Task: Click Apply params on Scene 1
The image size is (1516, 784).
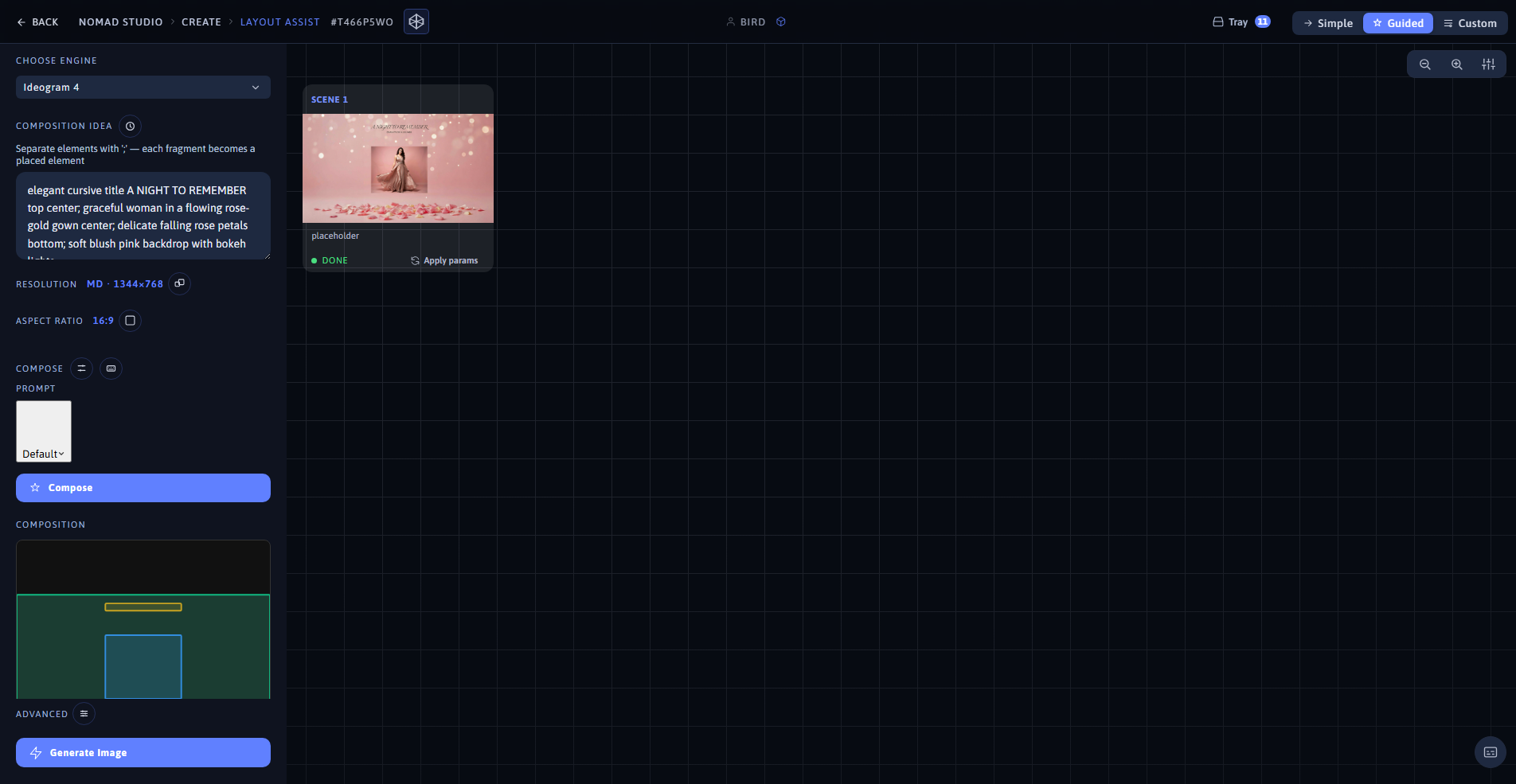Action: 444,261
